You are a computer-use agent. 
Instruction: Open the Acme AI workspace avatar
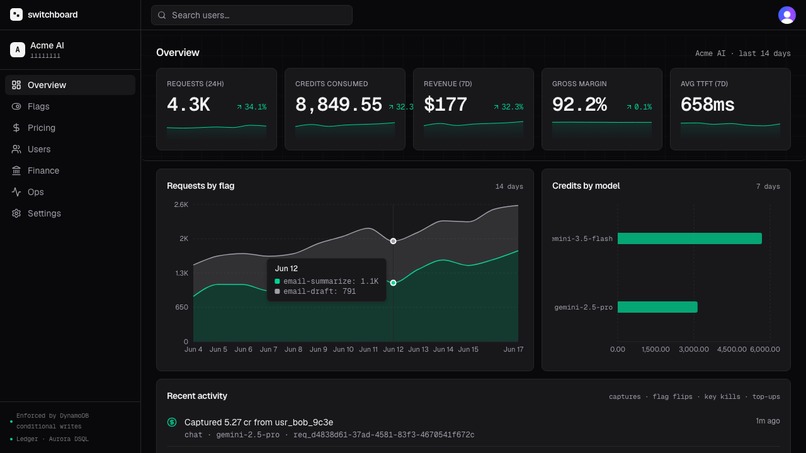click(17, 49)
